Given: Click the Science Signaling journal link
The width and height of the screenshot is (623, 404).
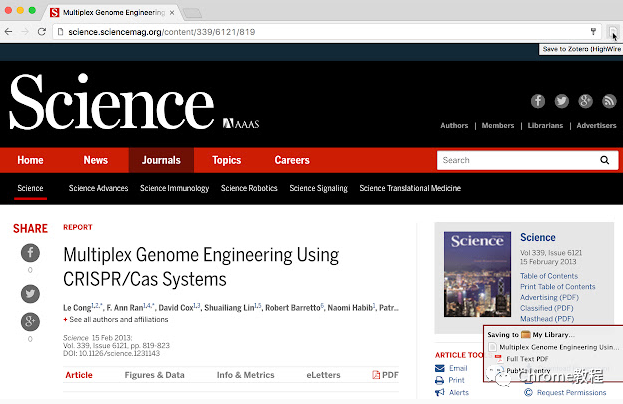Looking at the screenshot, I should (x=318, y=188).
